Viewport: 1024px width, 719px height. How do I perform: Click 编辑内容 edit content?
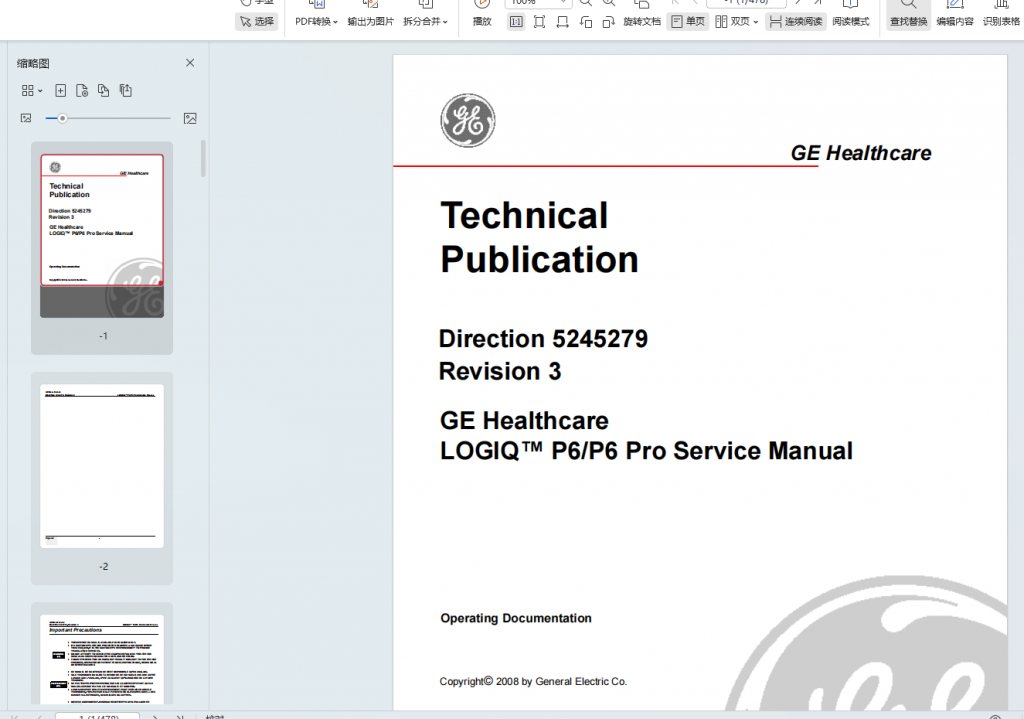point(955,22)
